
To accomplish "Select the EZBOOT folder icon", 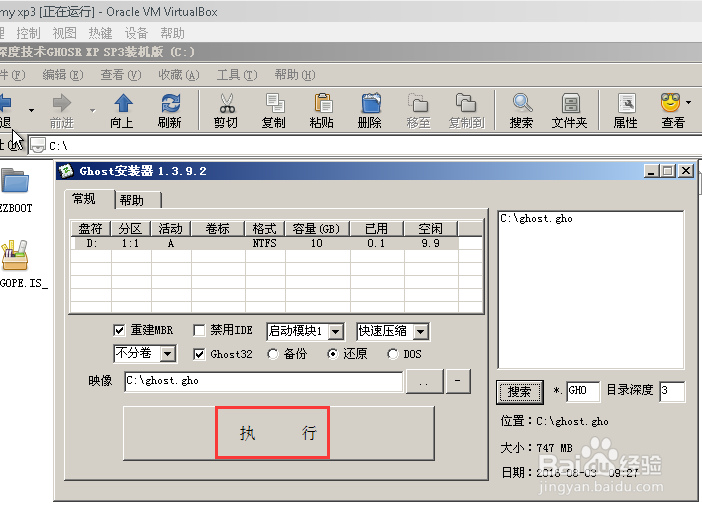I will point(15,181).
